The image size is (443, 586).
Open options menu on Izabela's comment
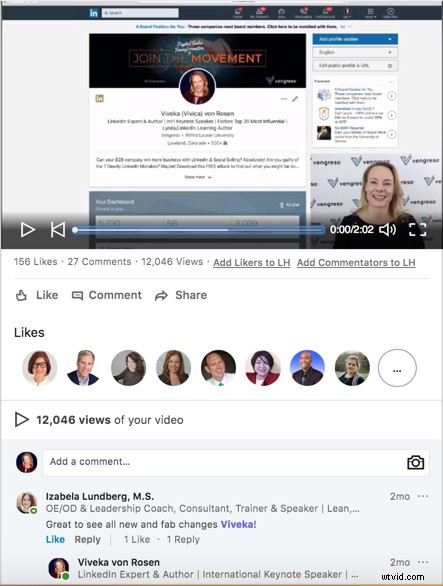[x=423, y=496]
